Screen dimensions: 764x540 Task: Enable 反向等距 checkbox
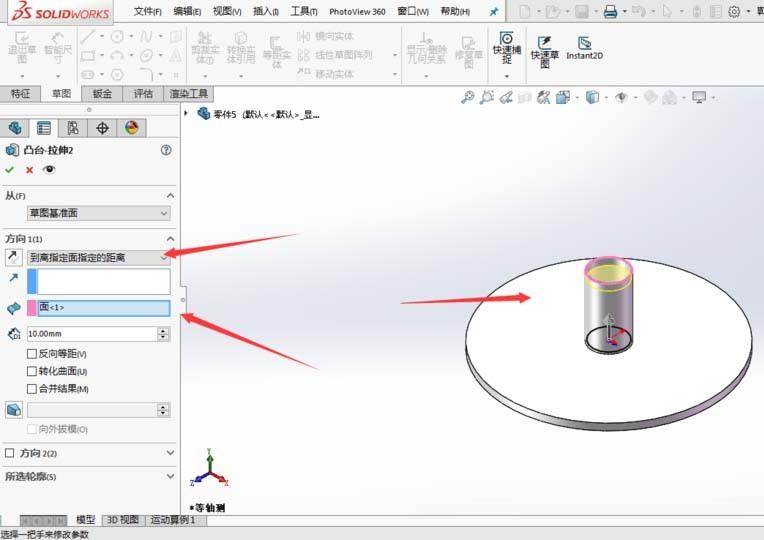tap(32, 353)
